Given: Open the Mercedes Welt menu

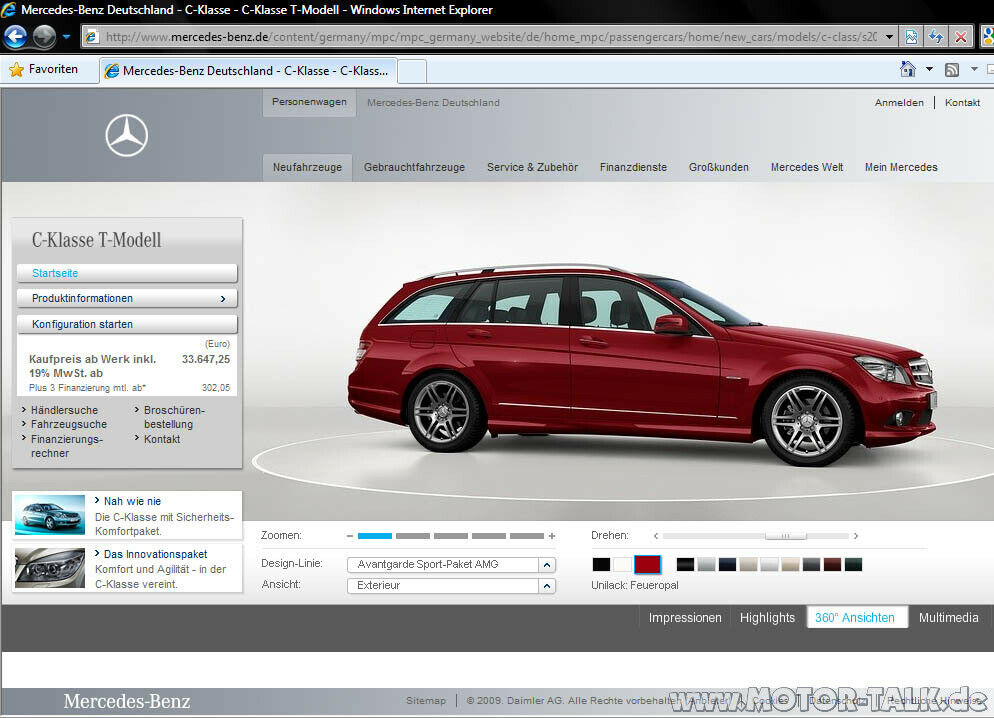Looking at the screenshot, I should (x=807, y=167).
